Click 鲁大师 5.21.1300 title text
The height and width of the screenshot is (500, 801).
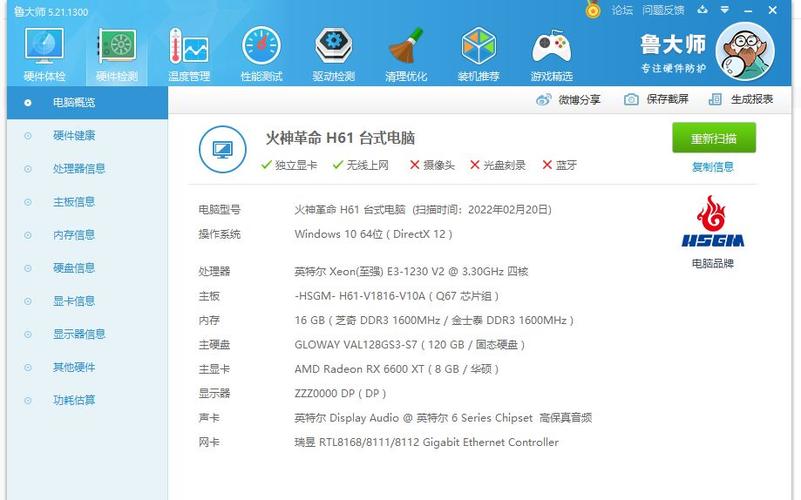pyautogui.click(x=51, y=11)
